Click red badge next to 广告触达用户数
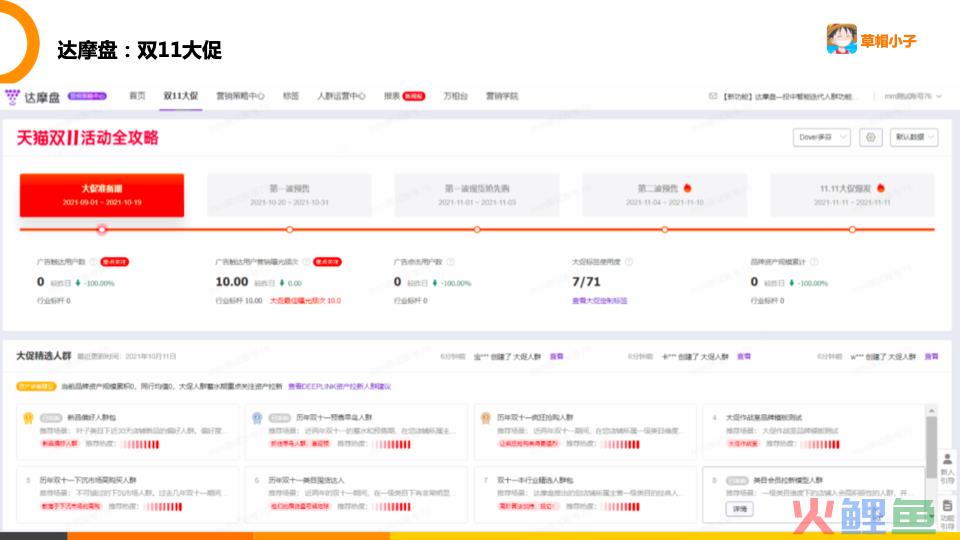960x540 pixels. click(114, 262)
